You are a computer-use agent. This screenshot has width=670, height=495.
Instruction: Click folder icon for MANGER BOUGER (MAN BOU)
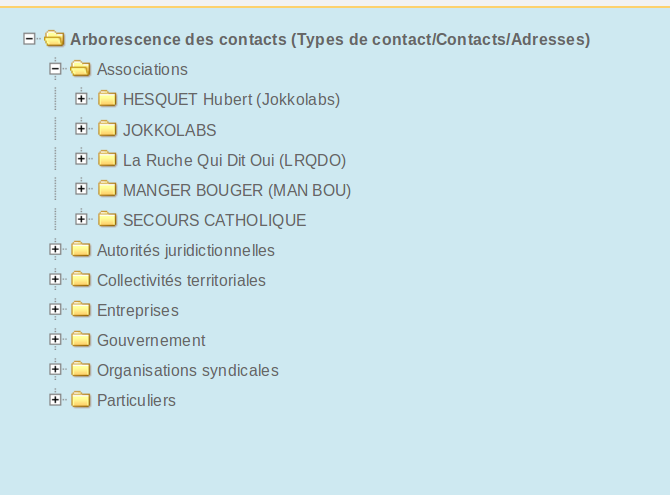107,189
